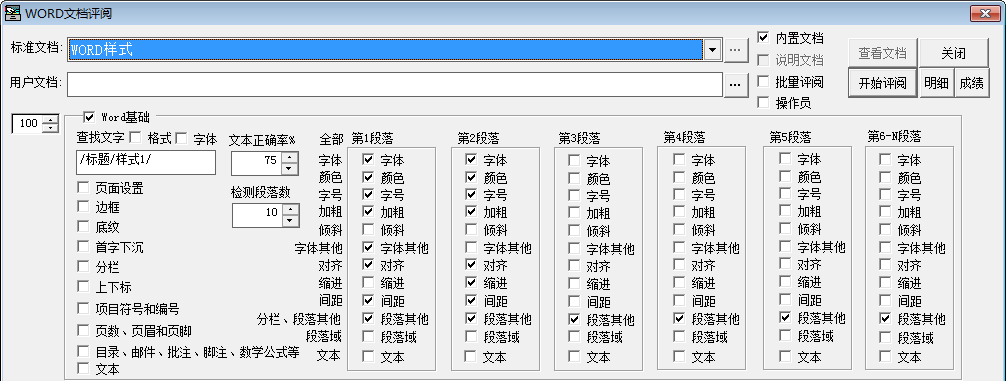
Task: Uncheck 字体 under 第1段落
Action: [x=368, y=159]
